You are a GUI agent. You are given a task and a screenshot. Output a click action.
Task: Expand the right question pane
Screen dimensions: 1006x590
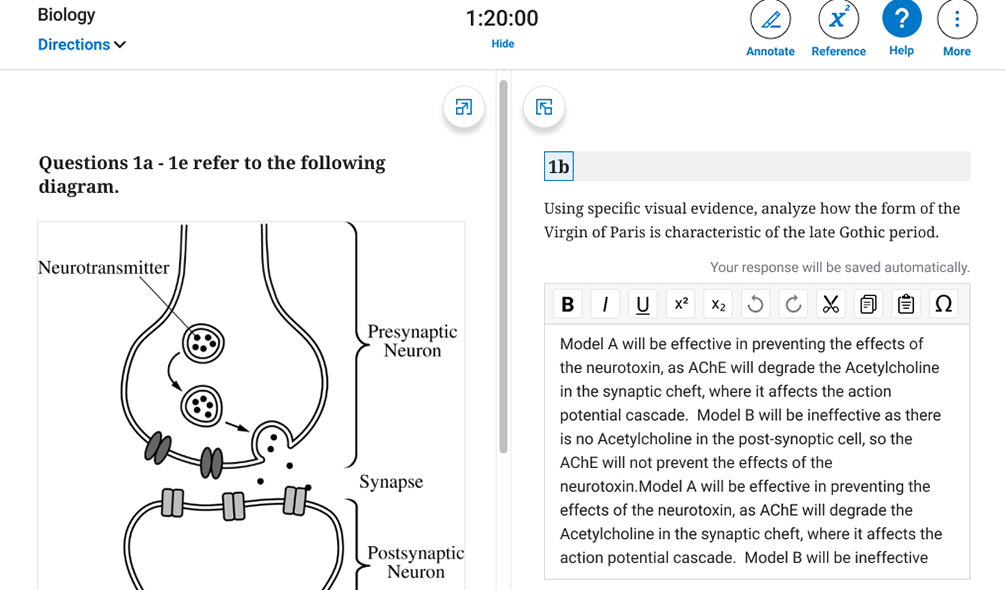[x=543, y=107]
